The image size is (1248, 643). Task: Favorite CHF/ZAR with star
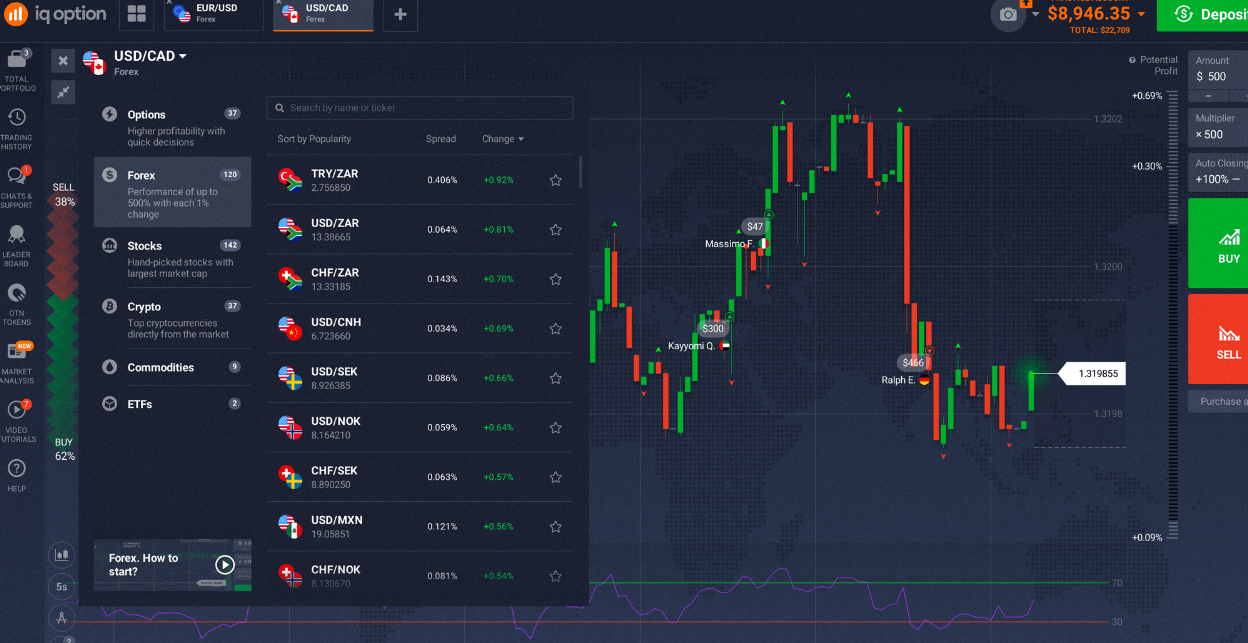point(555,279)
